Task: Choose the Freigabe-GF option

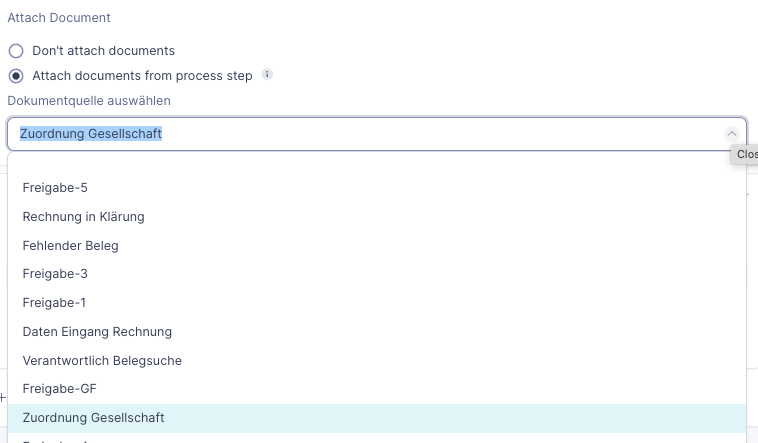Action: pos(60,389)
